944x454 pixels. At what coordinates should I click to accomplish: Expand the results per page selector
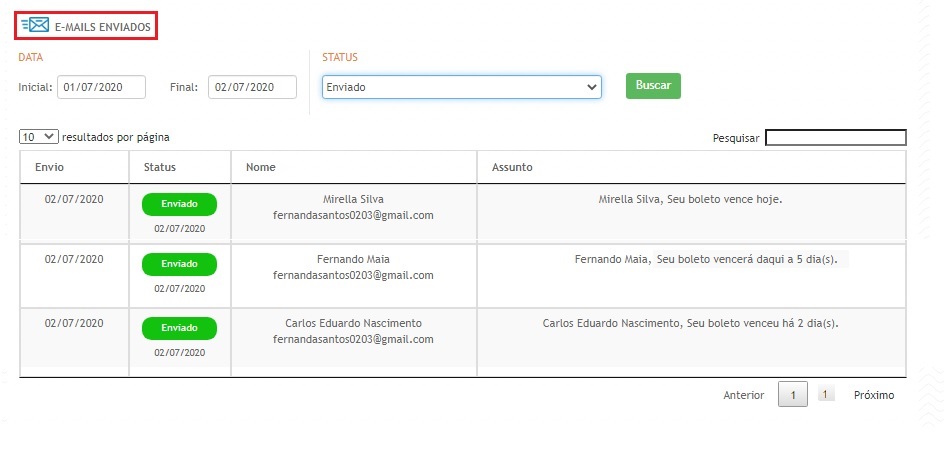point(39,136)
